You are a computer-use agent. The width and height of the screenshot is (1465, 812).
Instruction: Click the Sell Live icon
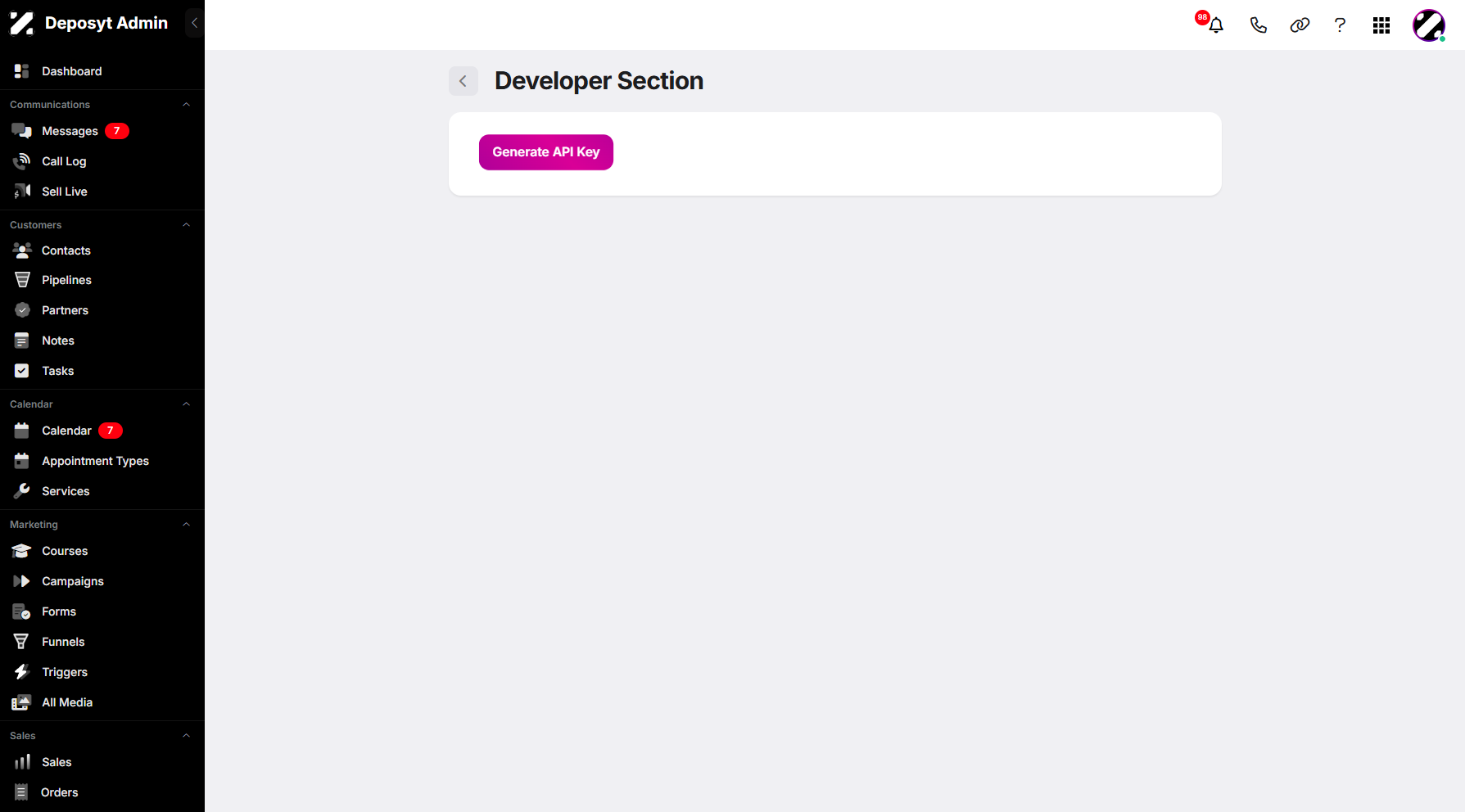[x=22, y=192]
